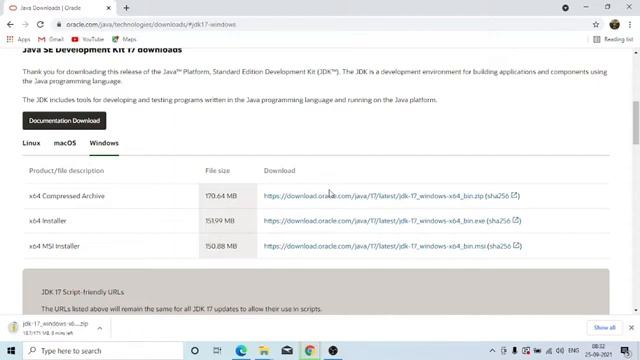Open the volume control in tray
This screenshot has height=360, width=640.
[x=560, y=351]
